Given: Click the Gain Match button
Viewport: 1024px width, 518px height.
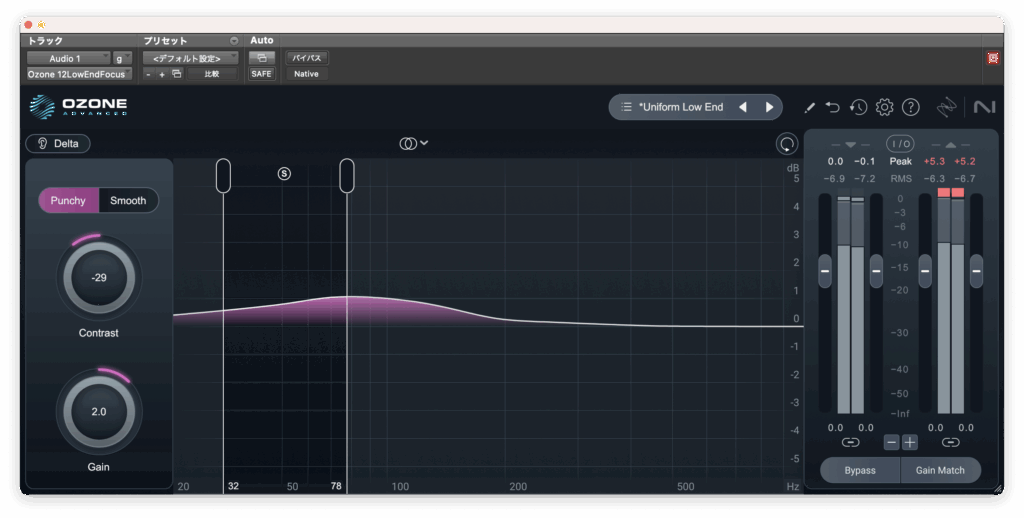Looking at the screenshot, I should [940, 470].
